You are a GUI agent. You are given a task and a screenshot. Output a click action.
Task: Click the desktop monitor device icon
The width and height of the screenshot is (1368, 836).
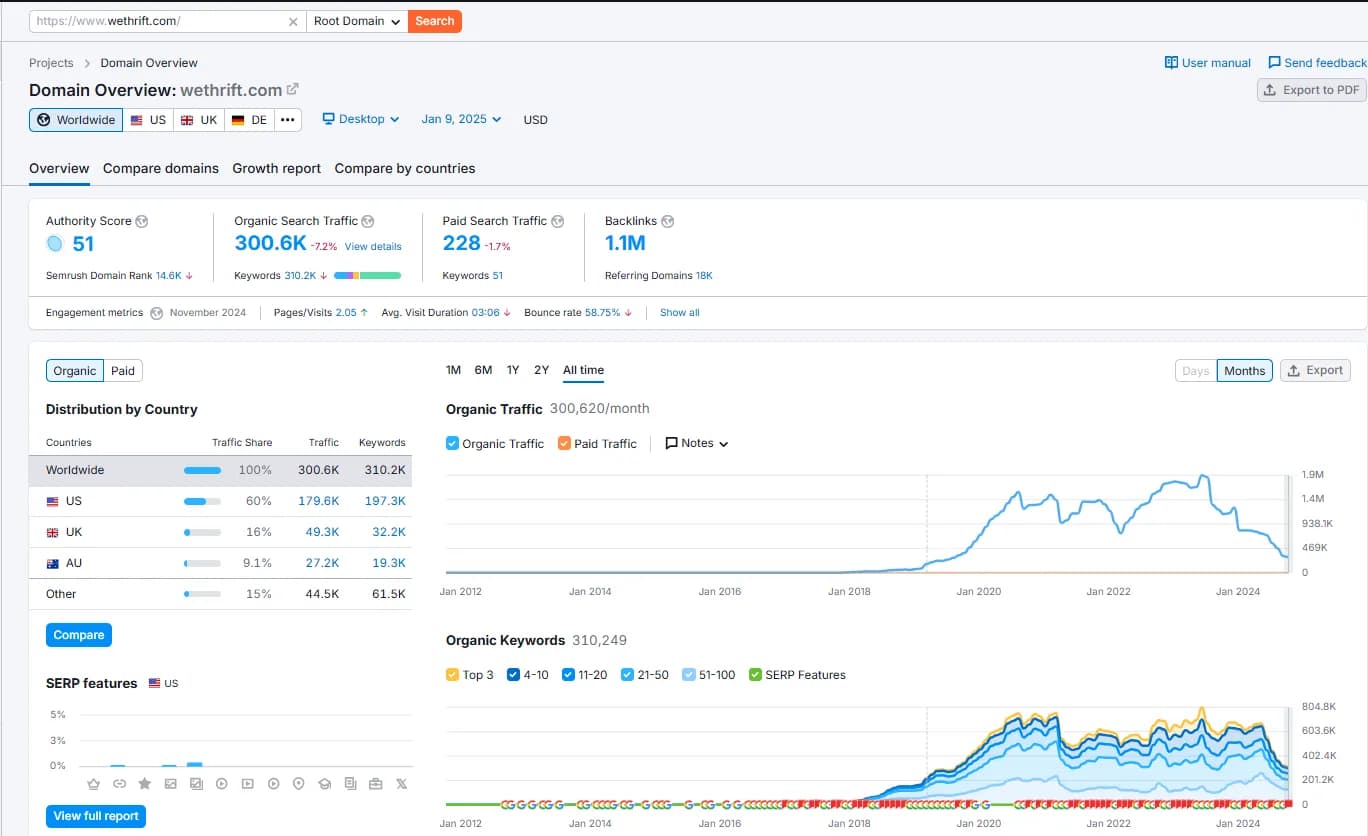click(x=328, y=119)
